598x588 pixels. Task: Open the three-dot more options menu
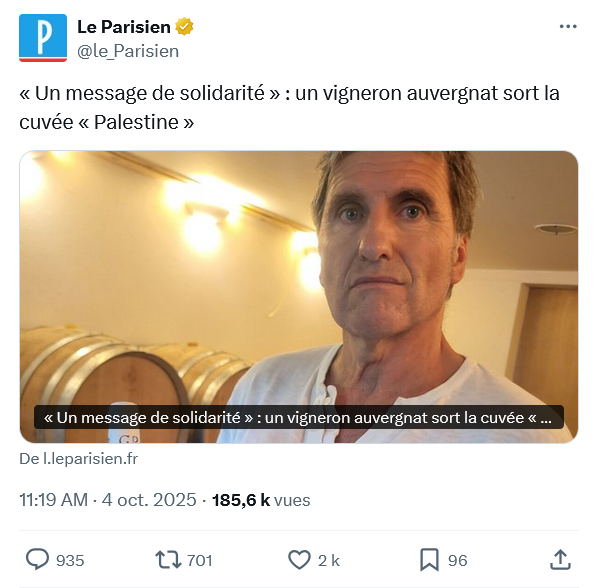(x=568, y=26)
